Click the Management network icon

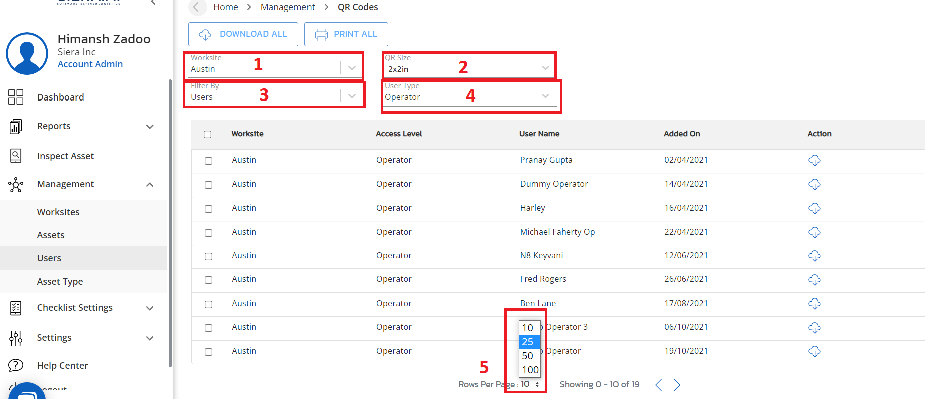coord(15,185)
